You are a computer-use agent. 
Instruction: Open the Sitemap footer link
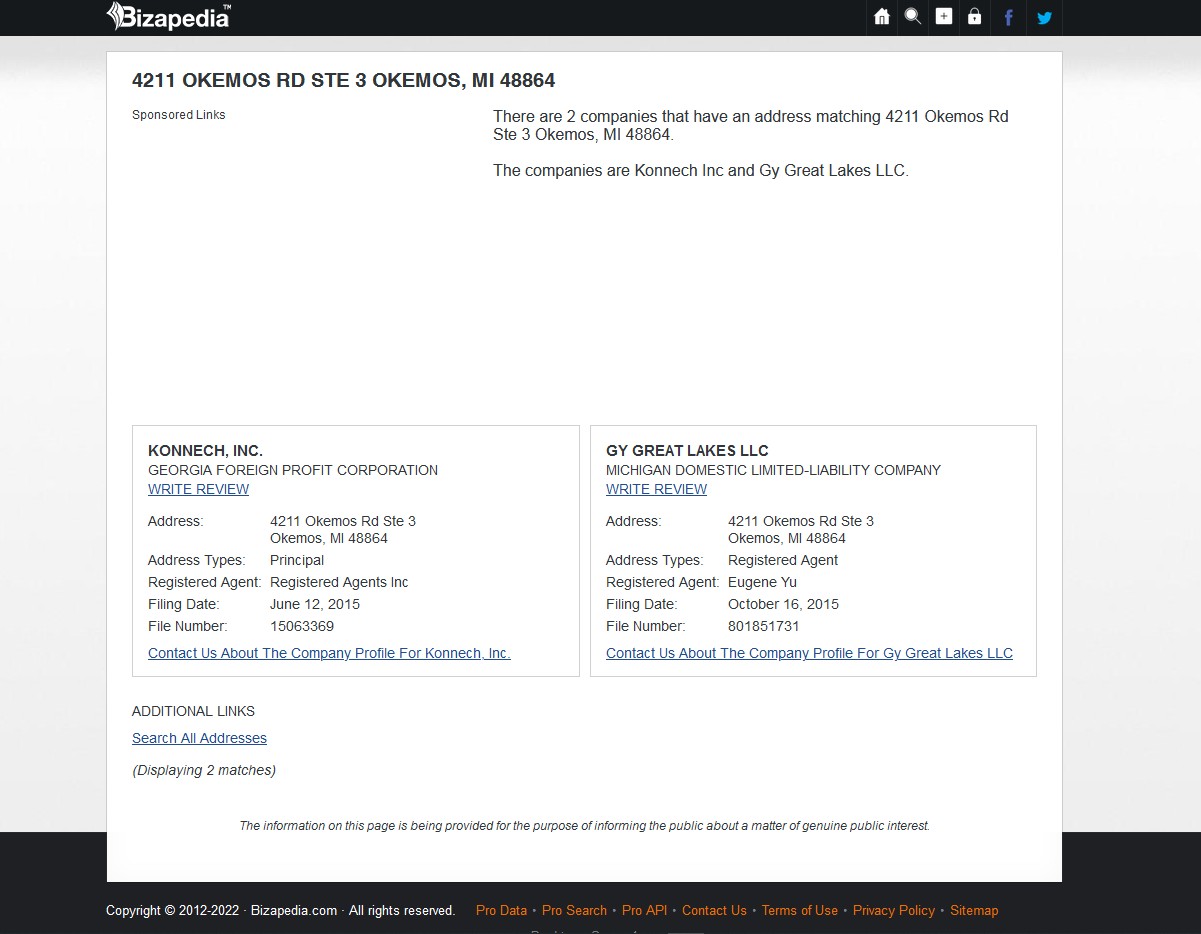[974, 910]
